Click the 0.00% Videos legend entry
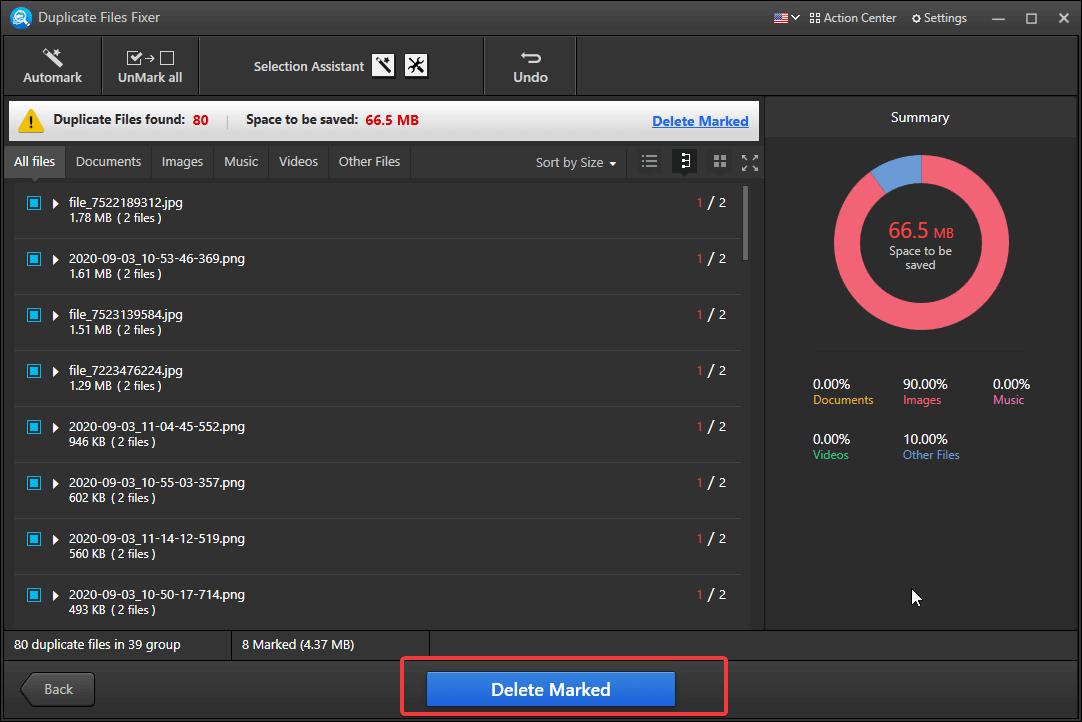 coord(831,447)
